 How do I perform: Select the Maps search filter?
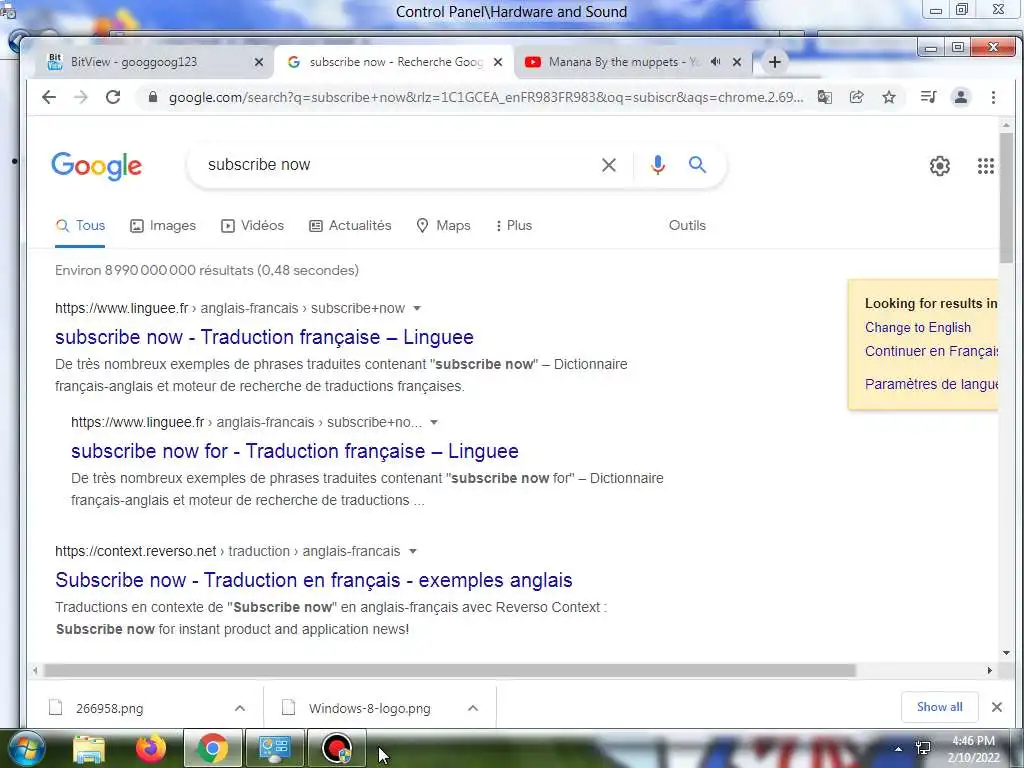(x=443, y=226)
